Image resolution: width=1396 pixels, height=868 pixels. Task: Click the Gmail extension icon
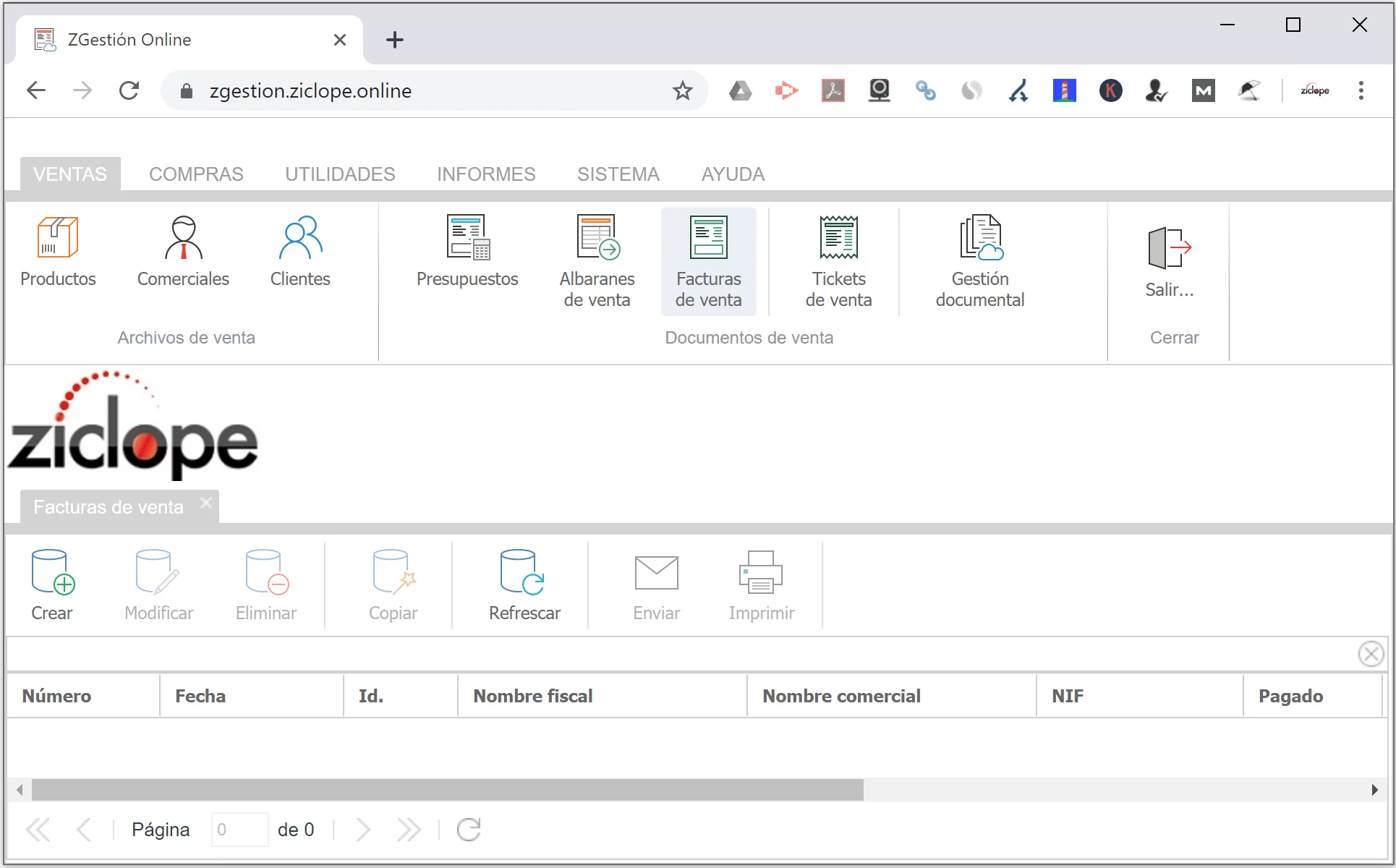click(1204, 91)
